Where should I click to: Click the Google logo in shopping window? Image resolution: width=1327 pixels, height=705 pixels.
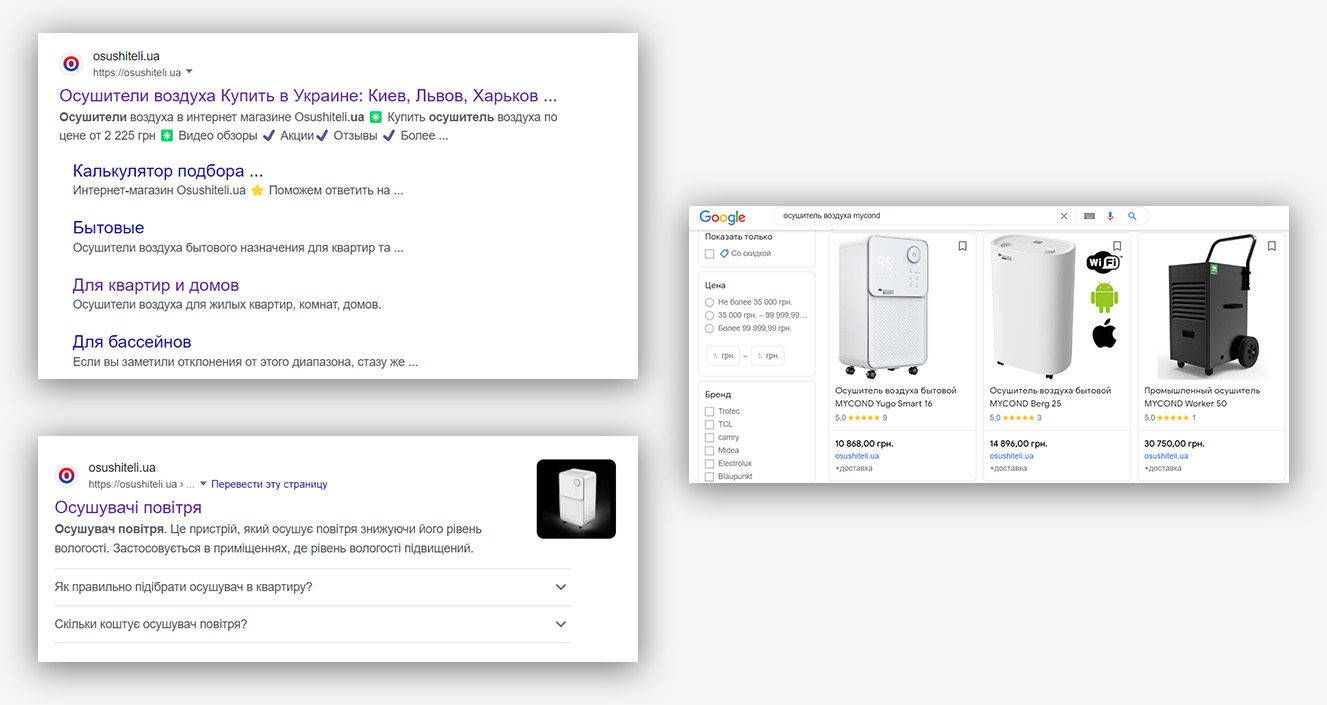[x=722, y=217]
